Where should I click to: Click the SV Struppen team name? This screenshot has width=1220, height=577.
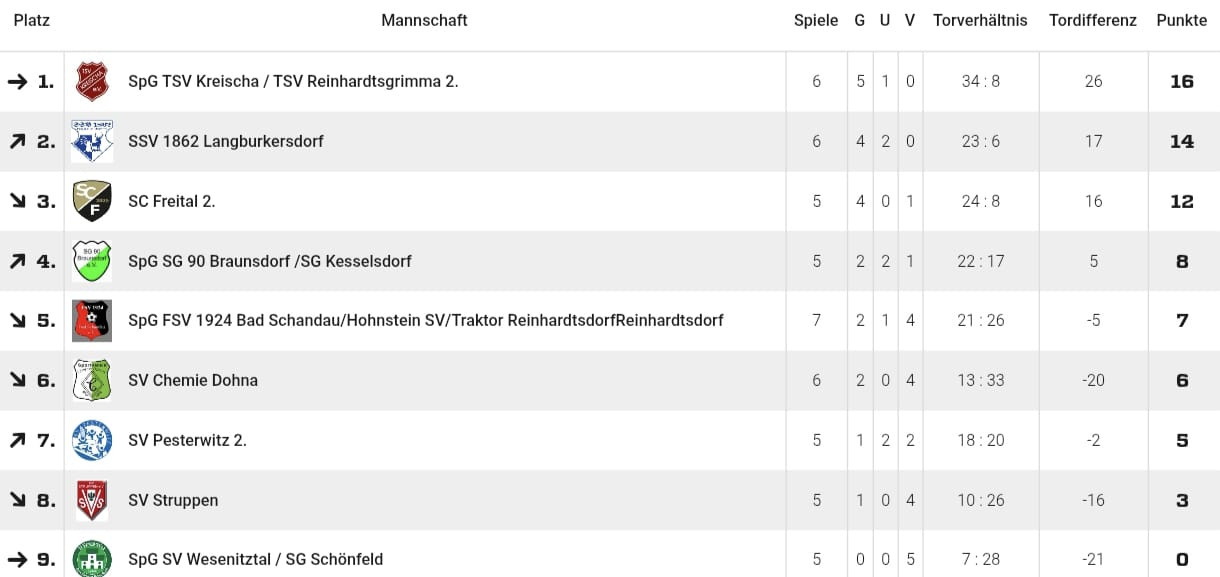pos(173,500)
